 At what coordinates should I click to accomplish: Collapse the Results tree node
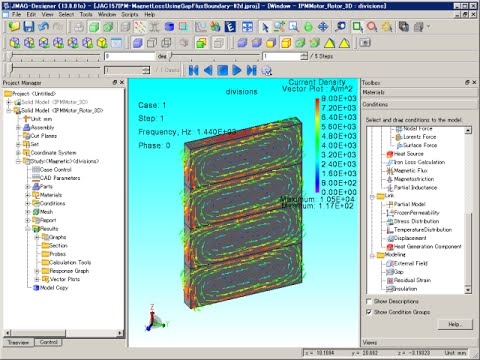[x=28, y=229]
